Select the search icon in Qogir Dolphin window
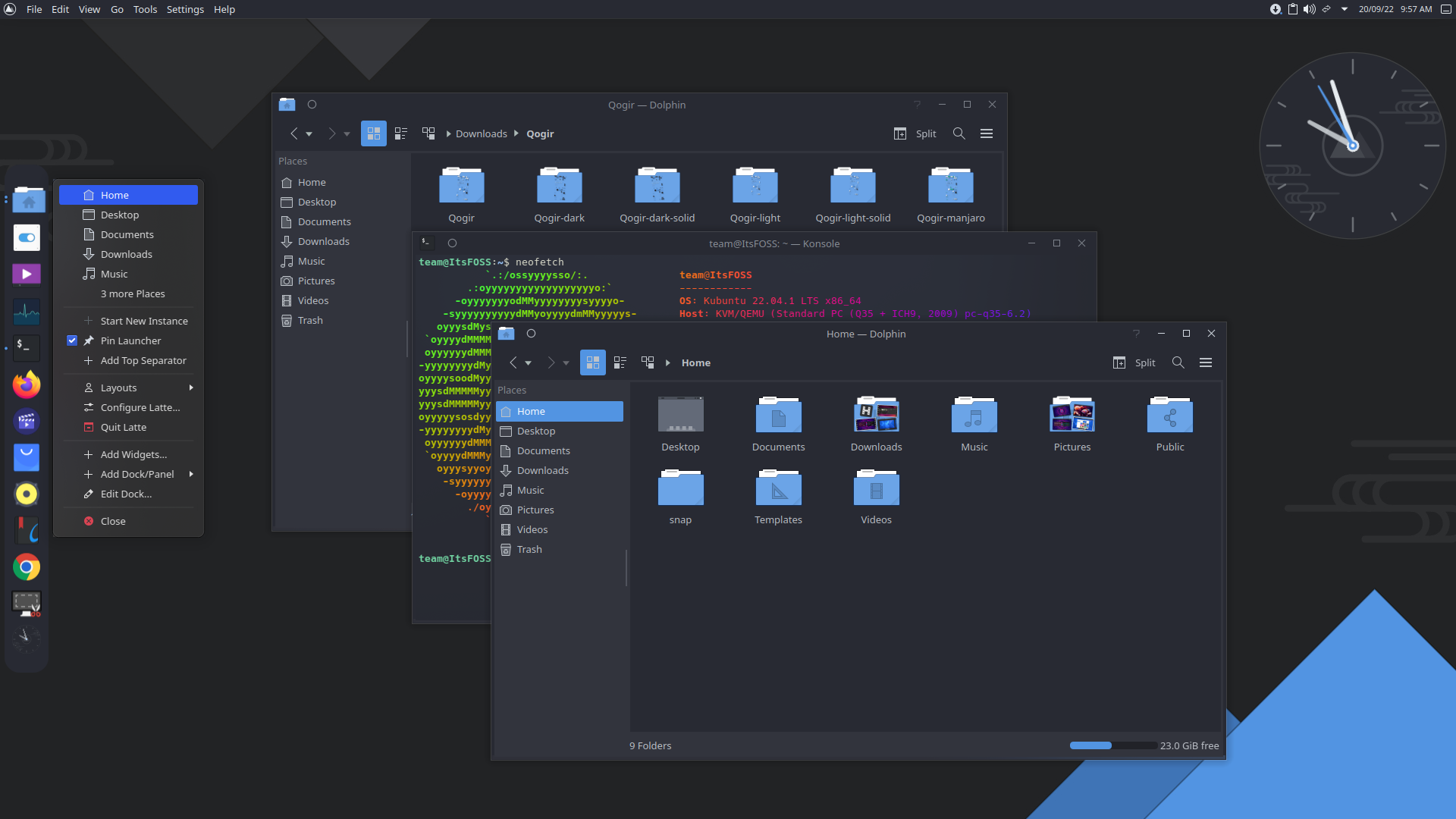 click(x=958, y=133)
